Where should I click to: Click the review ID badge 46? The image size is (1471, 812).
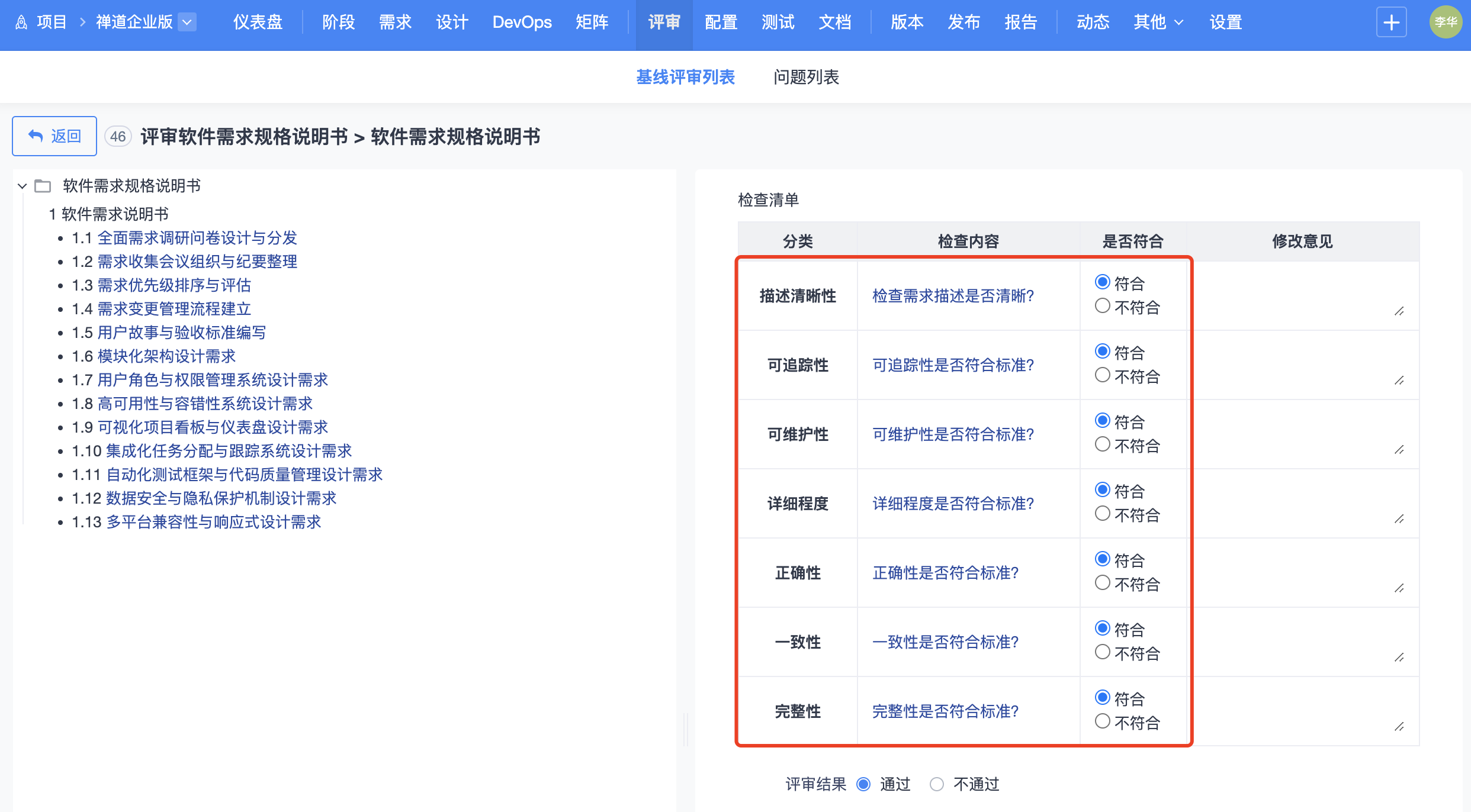(118, 137)
